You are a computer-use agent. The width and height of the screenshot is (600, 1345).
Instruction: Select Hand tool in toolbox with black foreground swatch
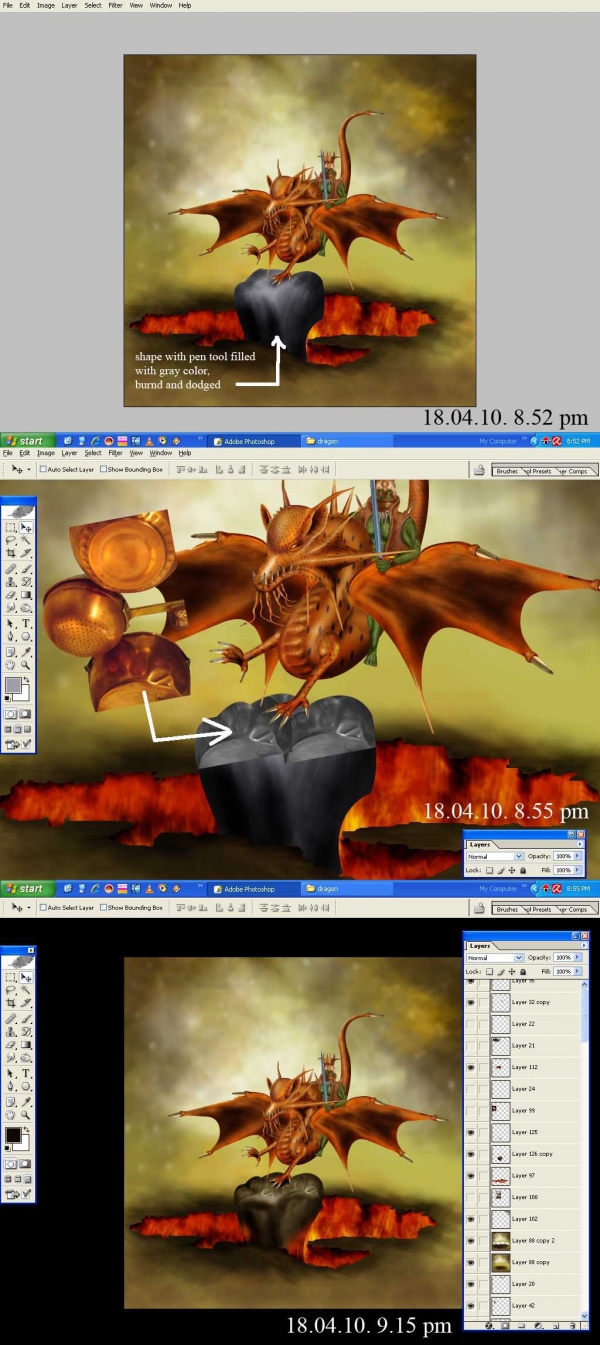[x=10, y=1115]
